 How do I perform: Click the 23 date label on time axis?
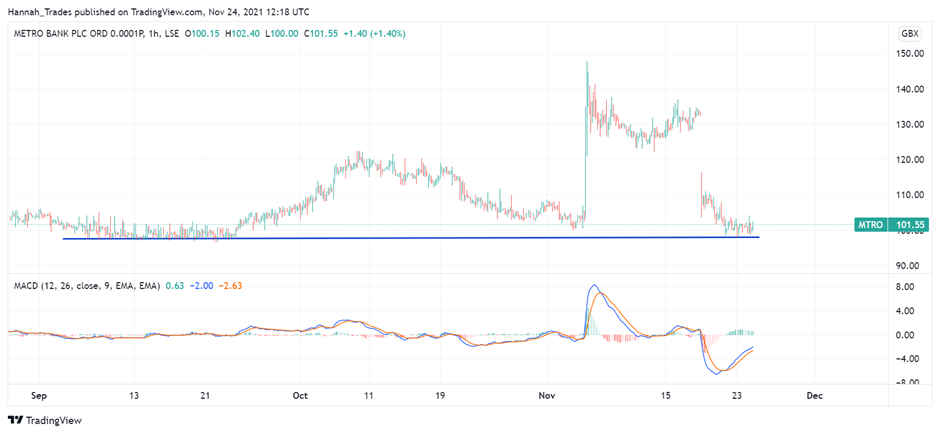click(737, 396)
